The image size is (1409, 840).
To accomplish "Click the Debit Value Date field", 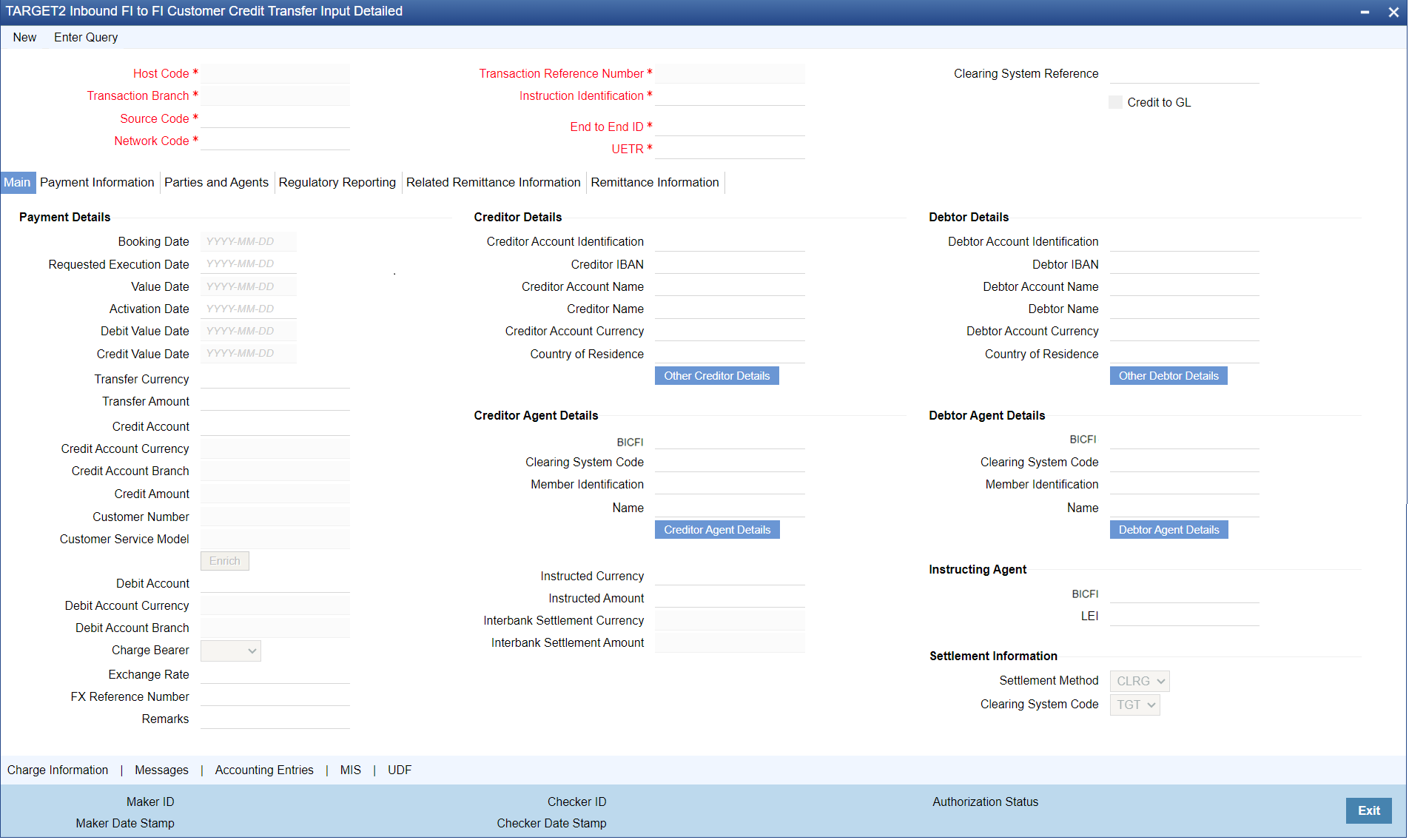I will [x=249, y=332].
